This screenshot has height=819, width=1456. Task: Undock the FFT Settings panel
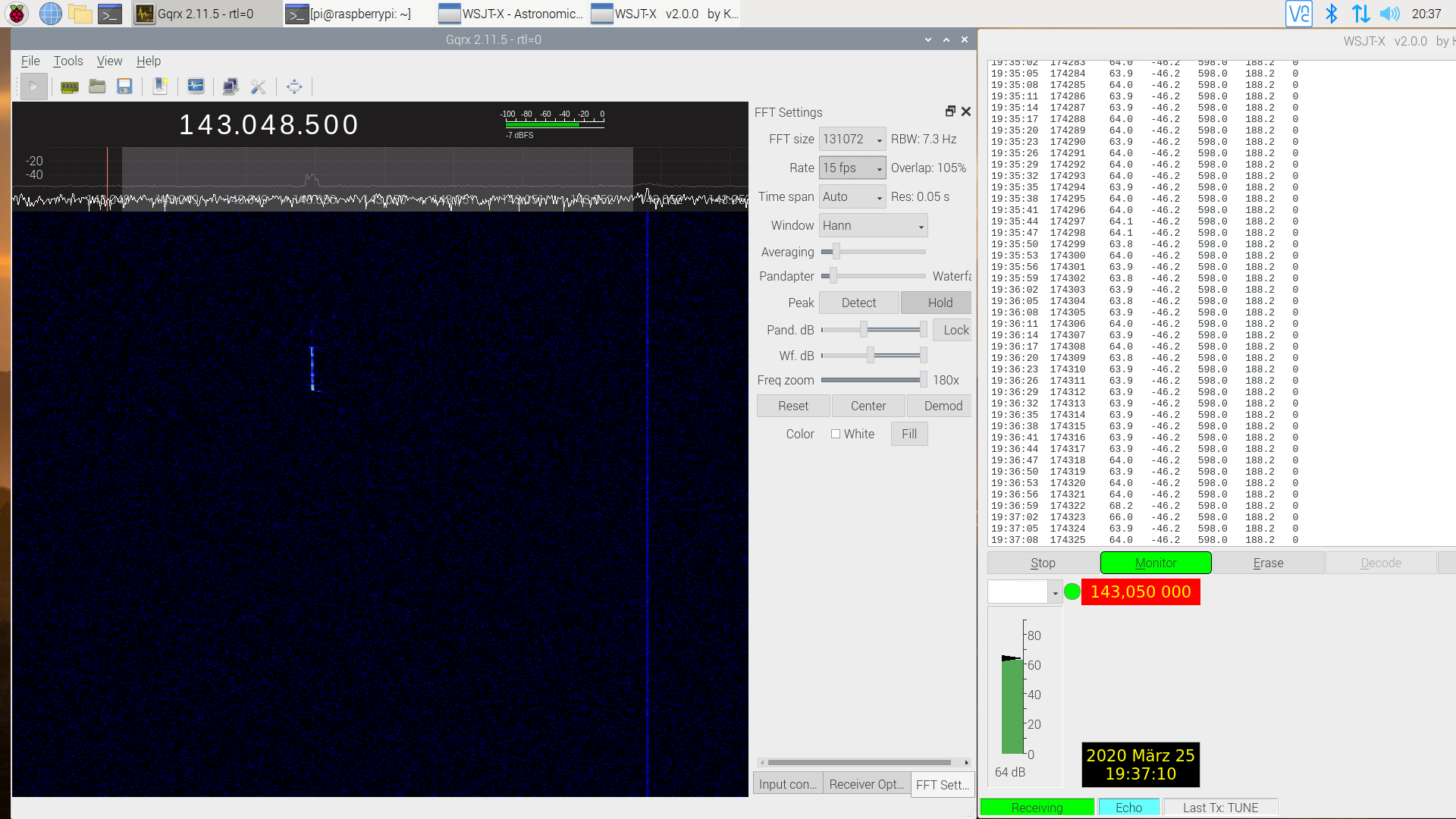[950, 111]
